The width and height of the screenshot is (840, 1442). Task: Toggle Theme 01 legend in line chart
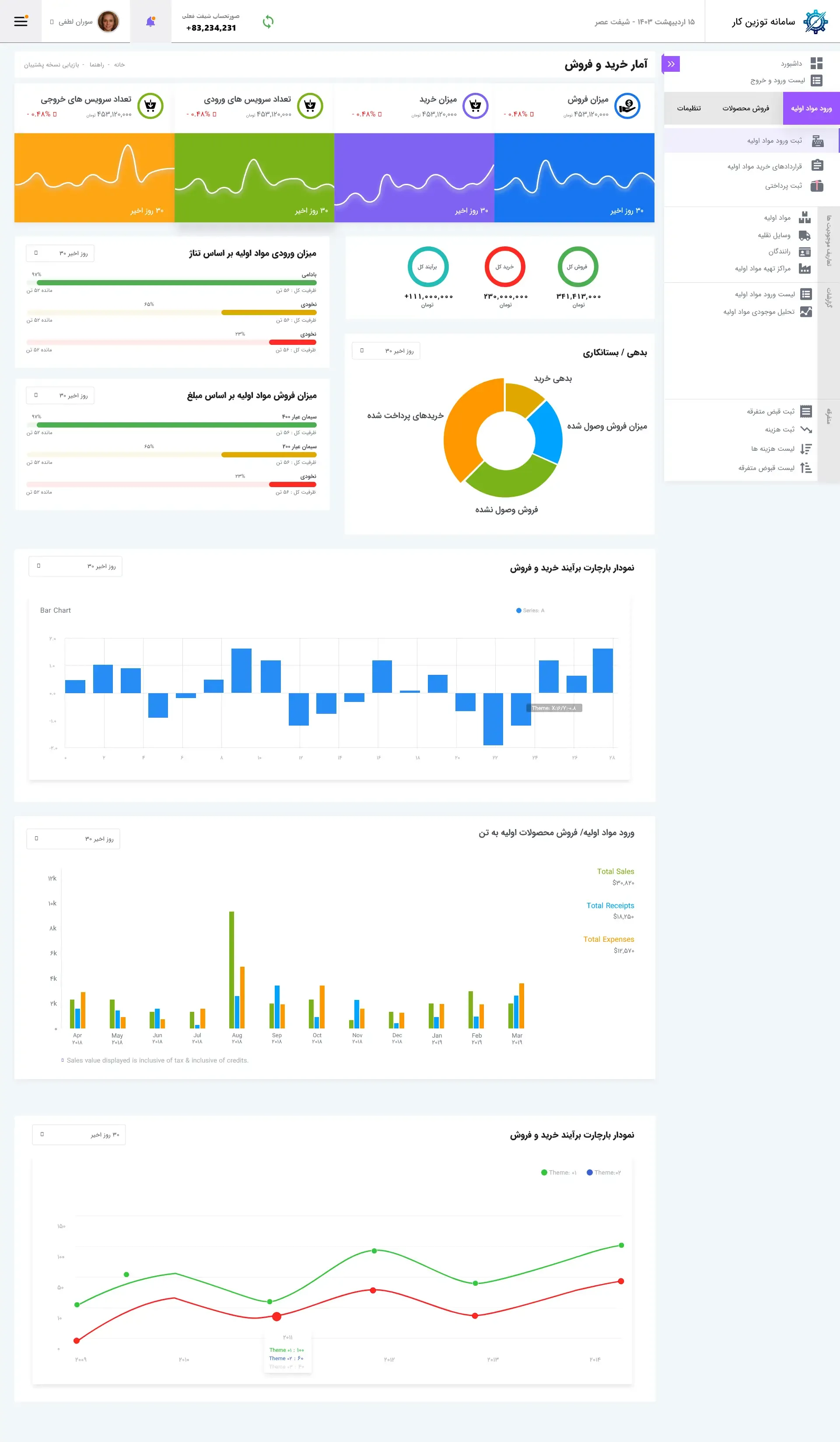559,1172
